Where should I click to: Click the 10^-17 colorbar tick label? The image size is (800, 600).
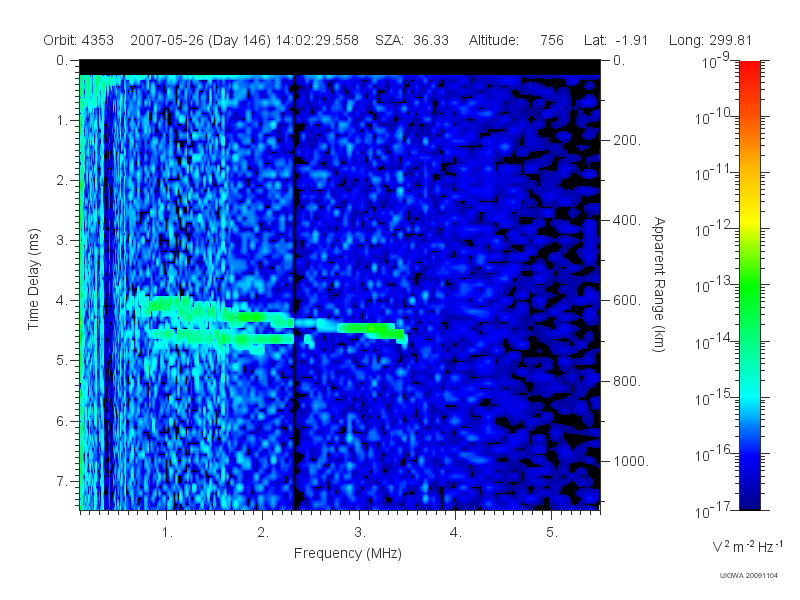click(x=715, y=510)
